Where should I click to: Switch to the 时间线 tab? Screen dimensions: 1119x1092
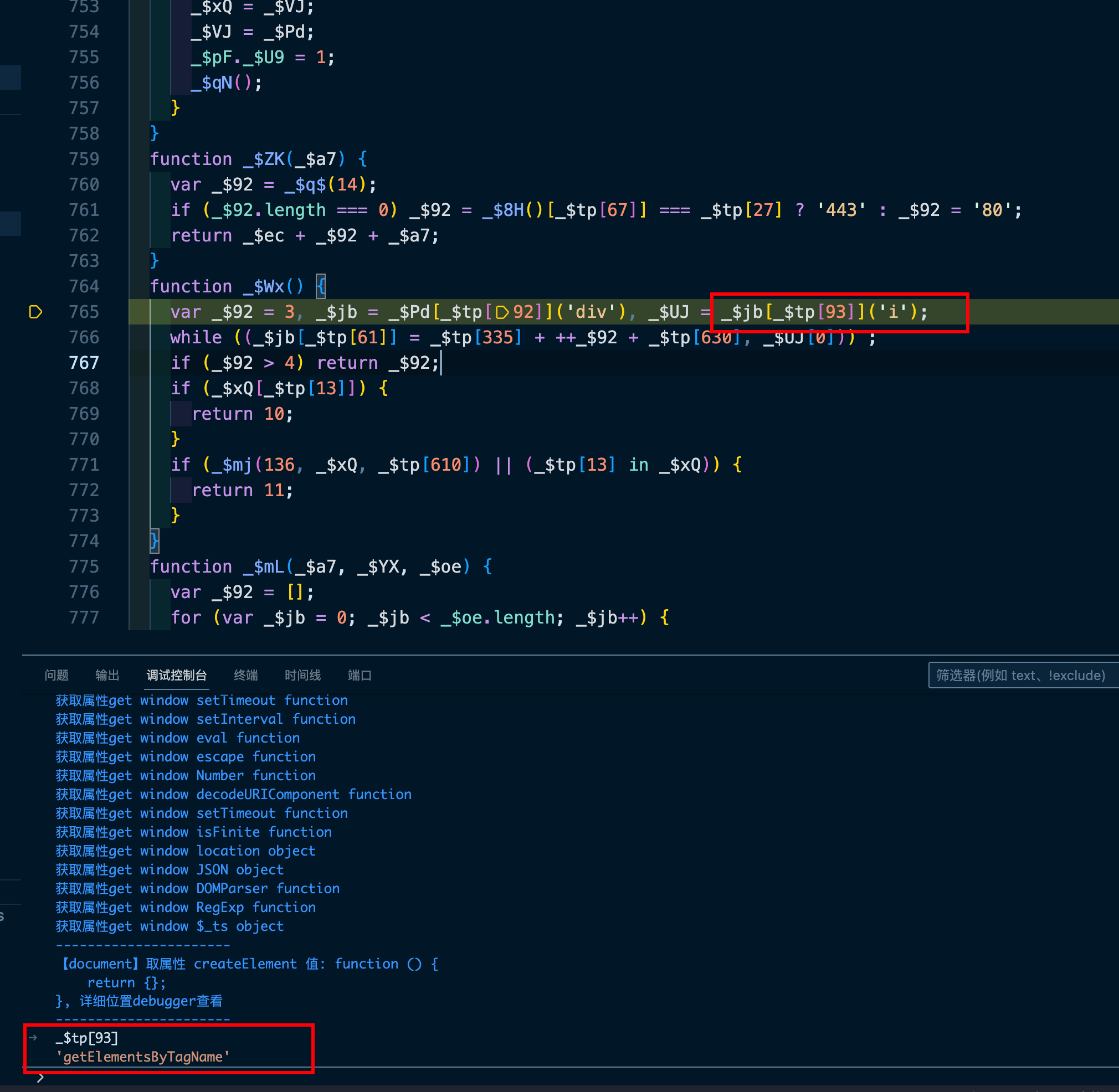pos(302,675)
